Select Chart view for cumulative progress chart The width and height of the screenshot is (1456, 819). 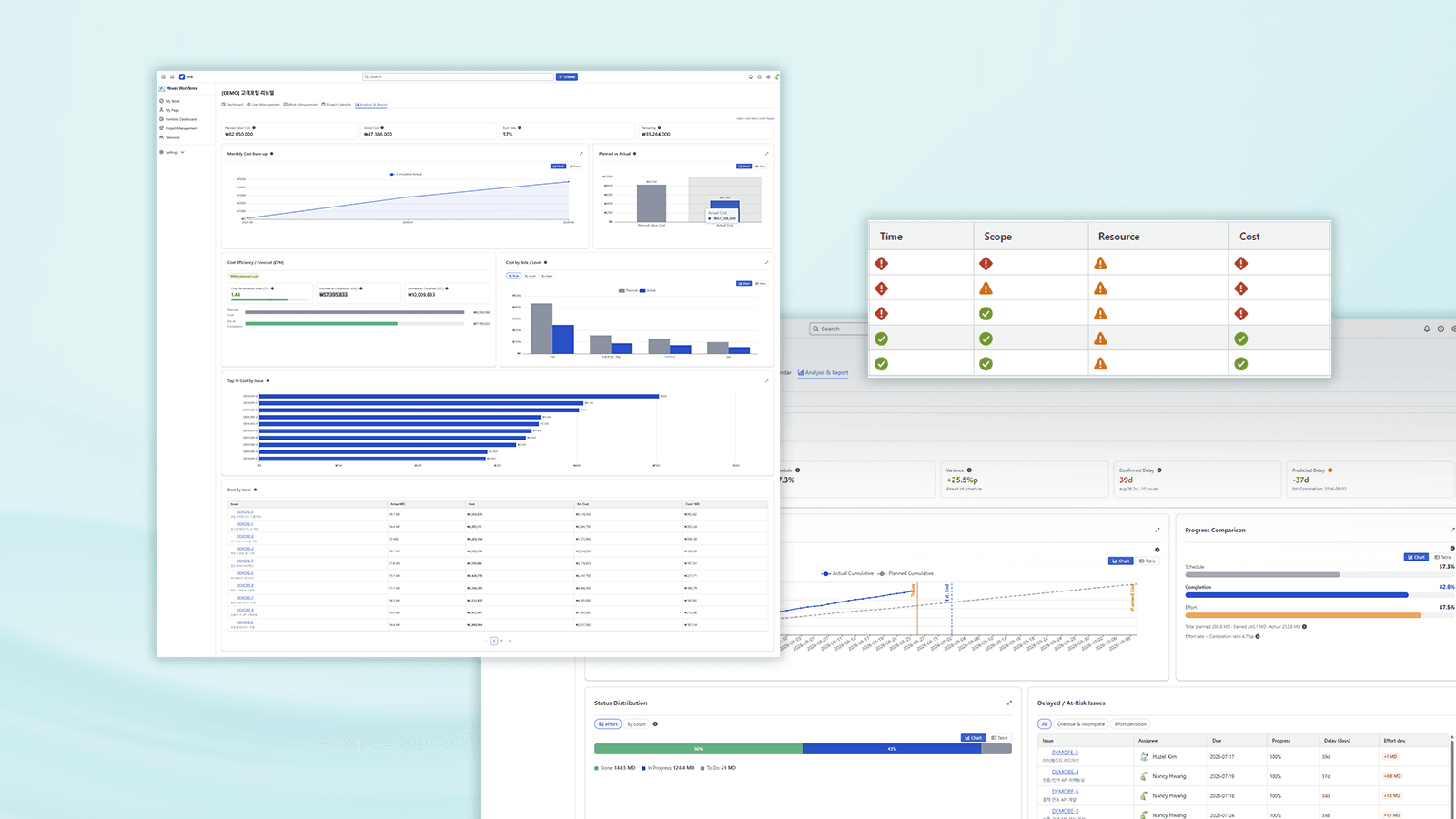[1120, 561]
